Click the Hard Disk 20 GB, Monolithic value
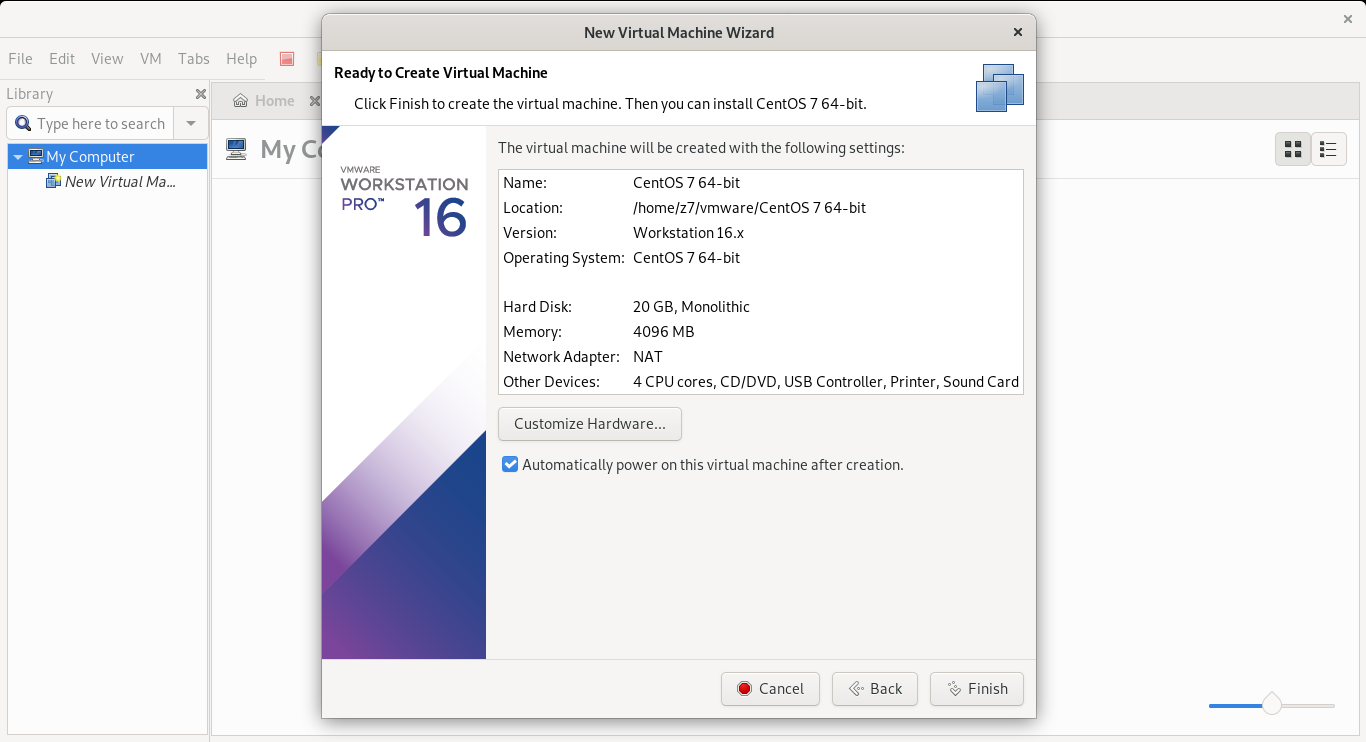 (x=691, y=307)
